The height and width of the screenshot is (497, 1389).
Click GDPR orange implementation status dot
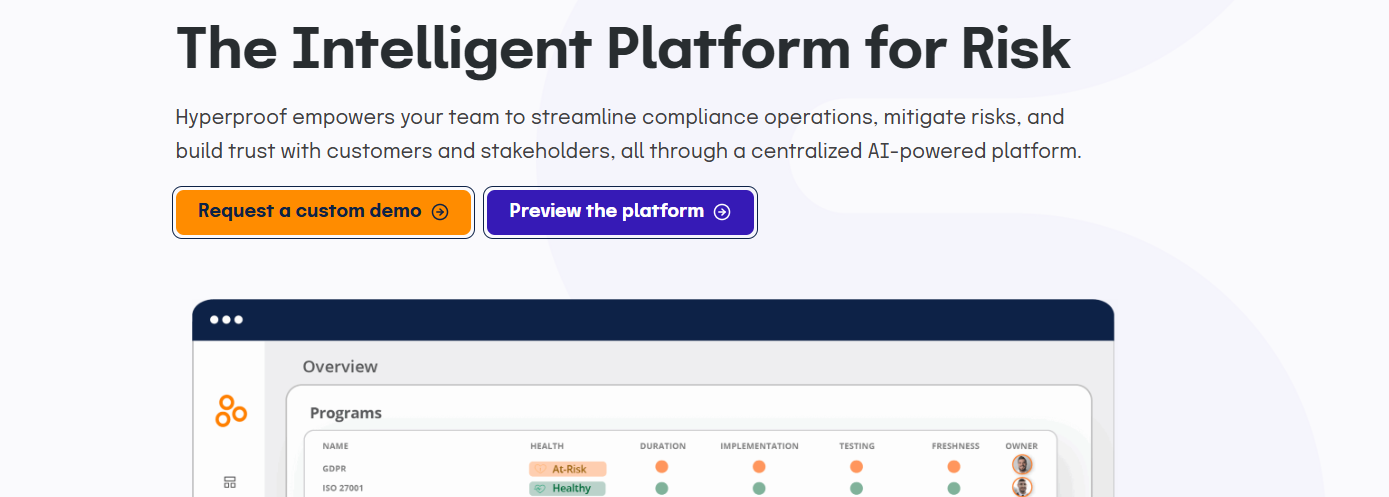pyautogui.click(x=759, y=467)
